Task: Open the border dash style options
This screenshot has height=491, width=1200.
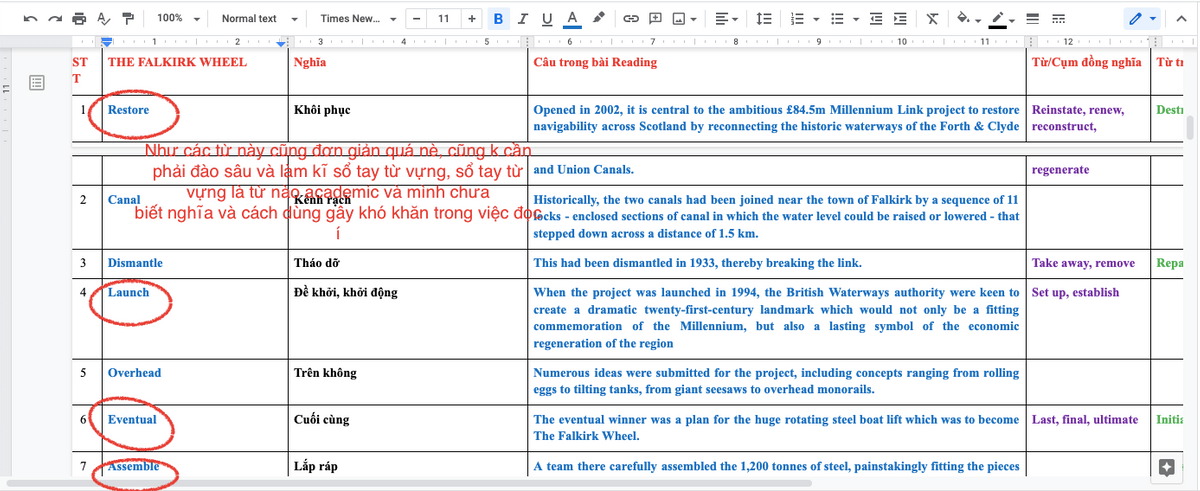Action: coord(1058,18)
